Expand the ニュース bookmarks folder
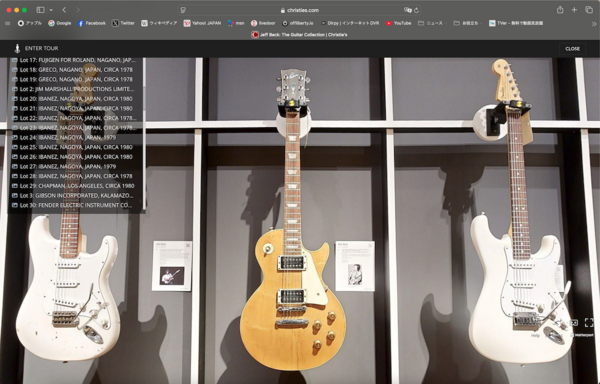 click(432, 23)
